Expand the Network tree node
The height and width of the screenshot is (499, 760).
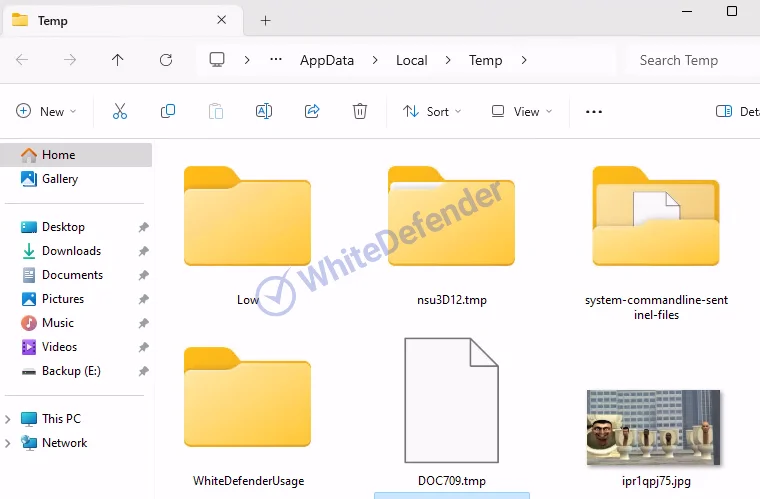click(9, 443)
